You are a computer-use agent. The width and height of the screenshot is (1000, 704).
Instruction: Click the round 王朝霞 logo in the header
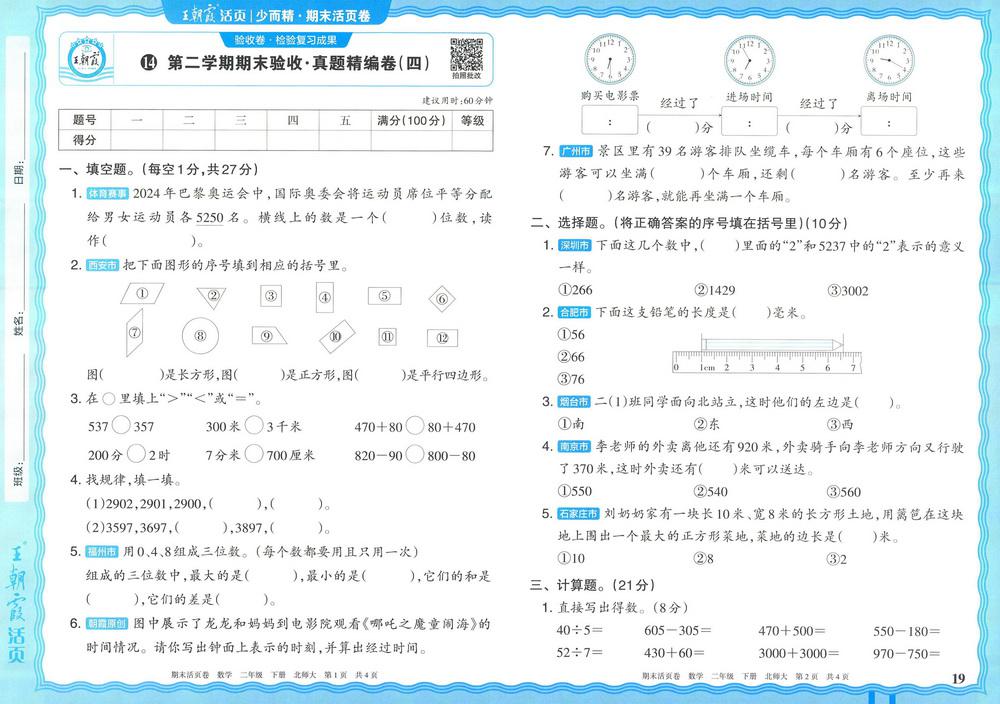(85, 59)
